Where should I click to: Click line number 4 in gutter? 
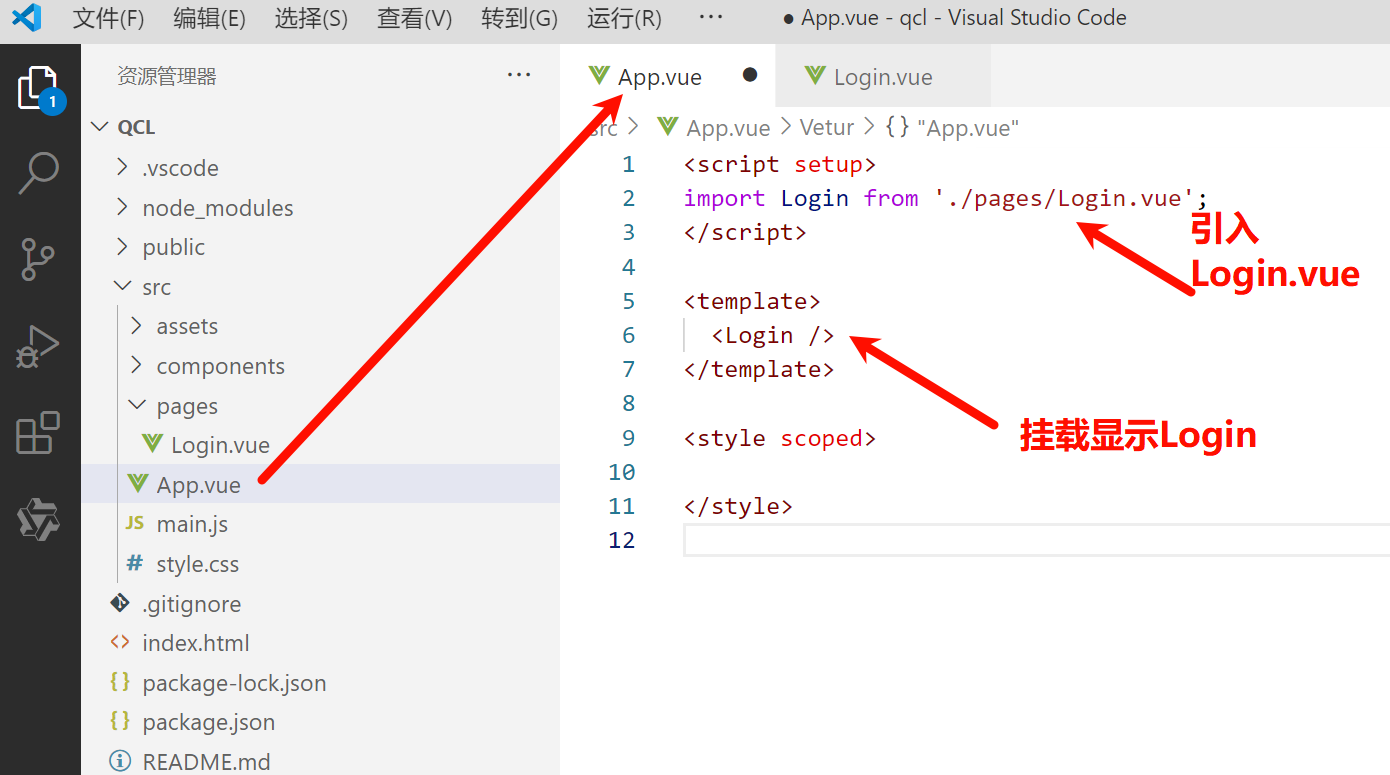[x=628, y=267]
